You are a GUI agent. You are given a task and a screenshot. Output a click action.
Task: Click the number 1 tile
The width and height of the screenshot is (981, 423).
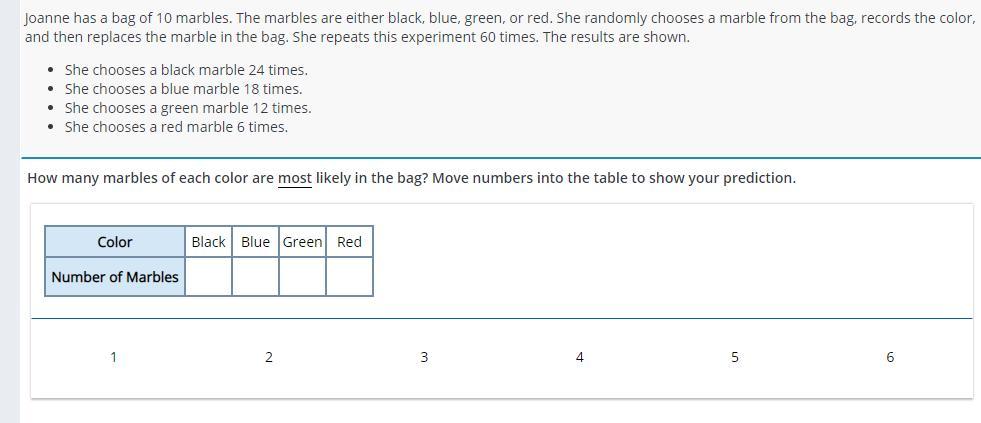tap(113, 357)
